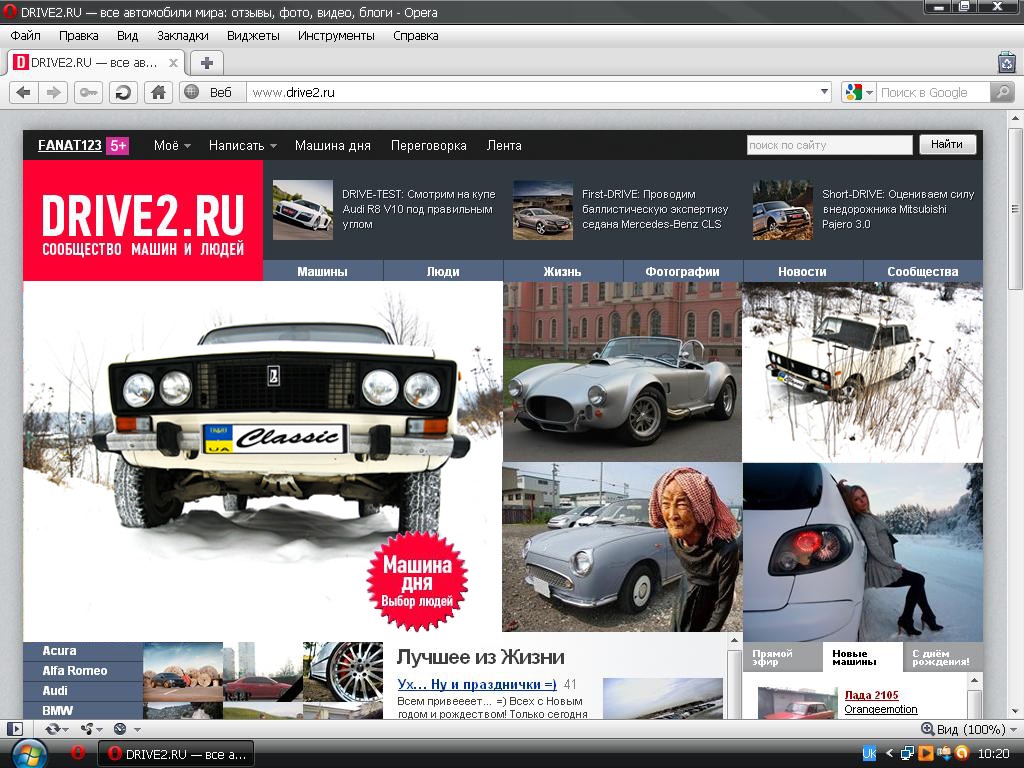Open the Правка menu
The height and width of the screenshot is (768, 1024).
[78, 36]
